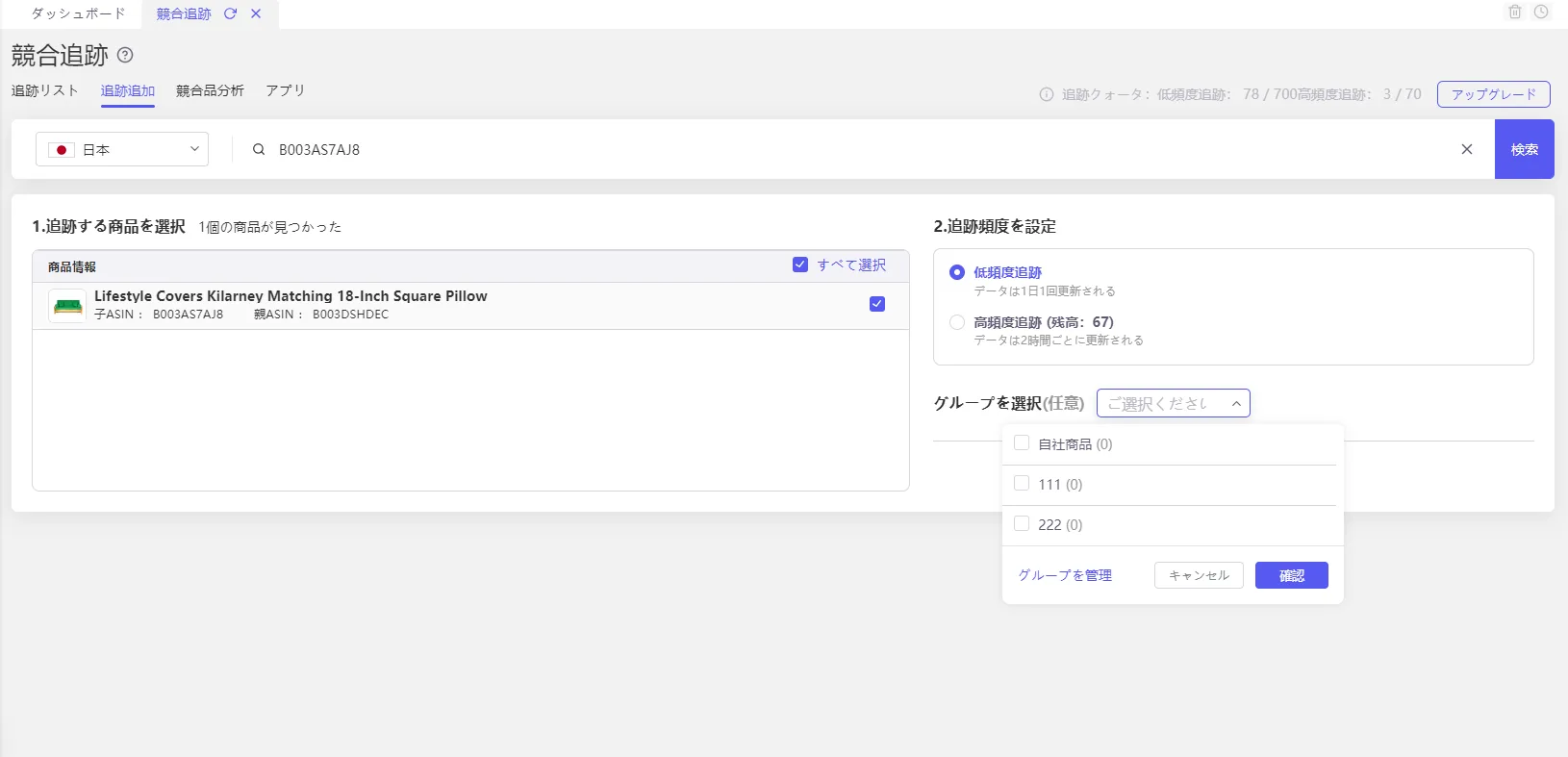
Task: Switch to the ダッシュボード tab
Action: (x=78, y=13)
